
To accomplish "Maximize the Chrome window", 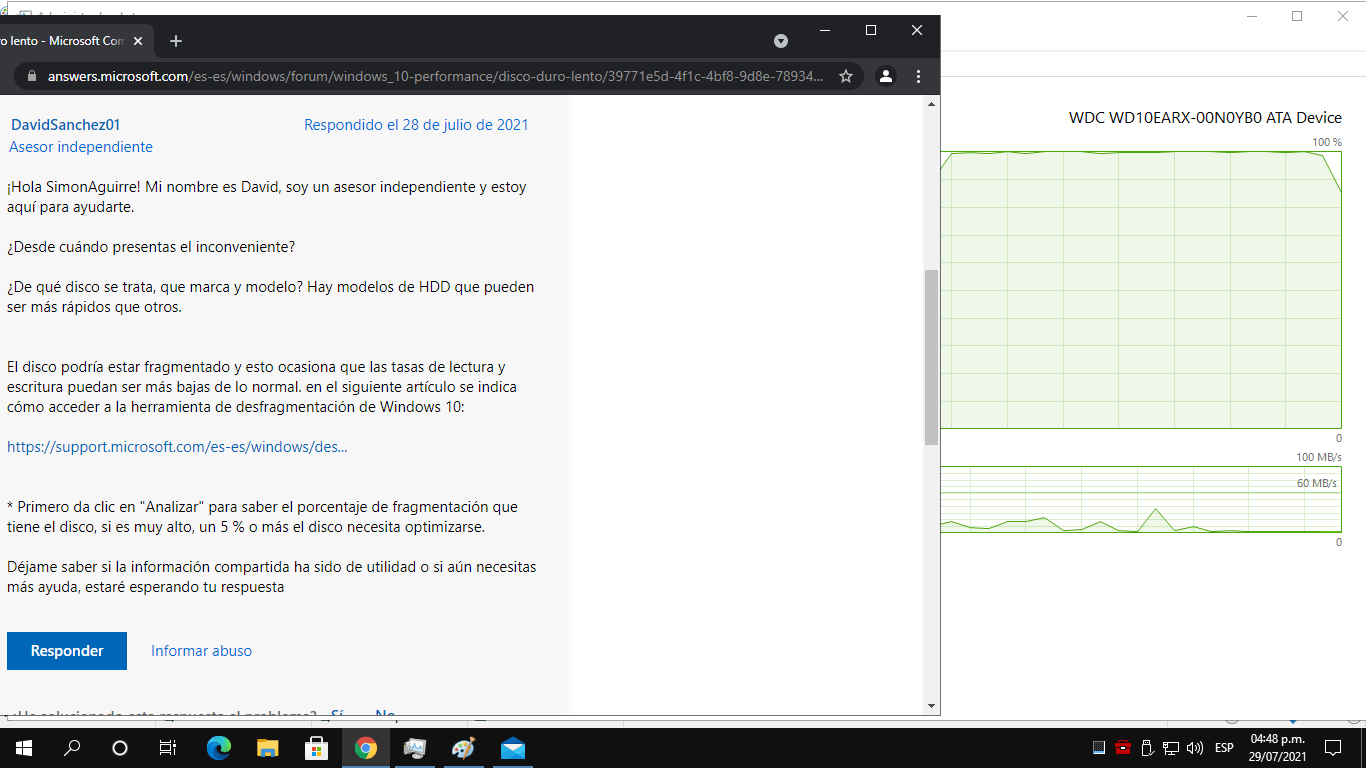I will [871, 31].
